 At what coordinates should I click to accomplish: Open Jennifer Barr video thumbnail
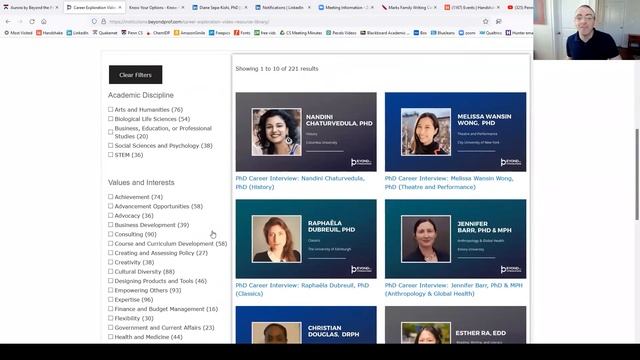pyautogui.click(x=456, y=239)
